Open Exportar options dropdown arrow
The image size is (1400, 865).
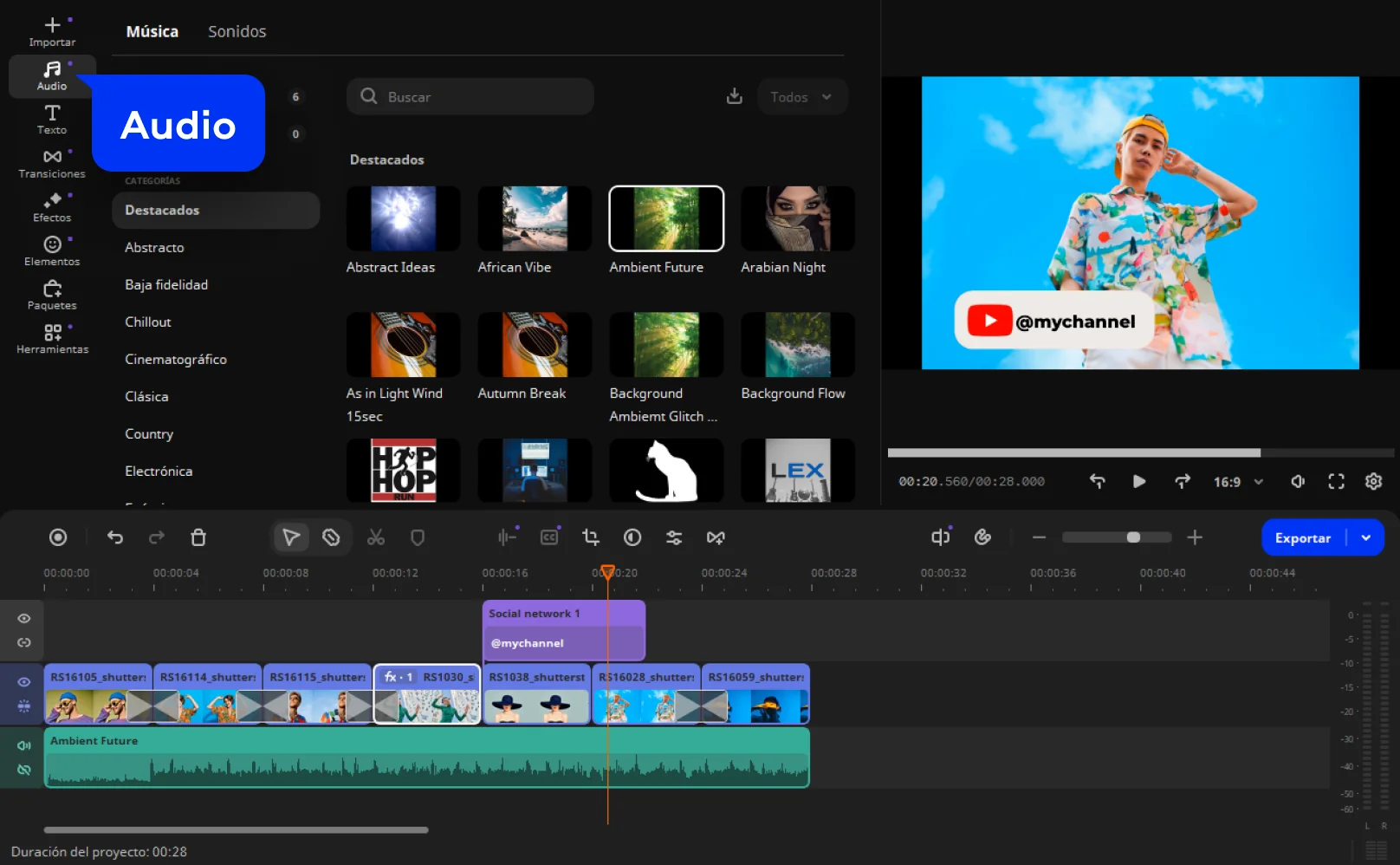coord(1366,537)
